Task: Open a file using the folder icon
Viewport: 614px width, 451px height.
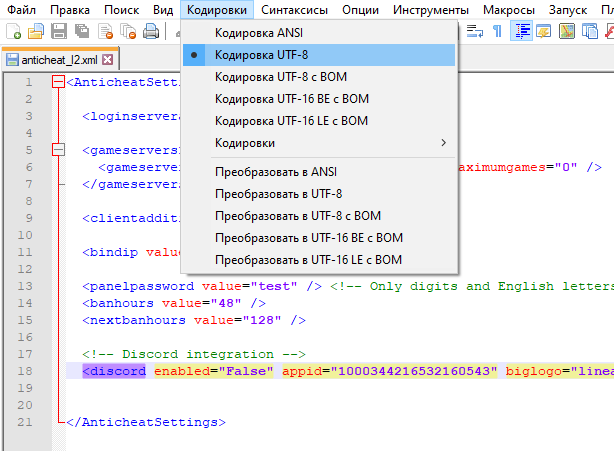Action: tap(36, 31)
